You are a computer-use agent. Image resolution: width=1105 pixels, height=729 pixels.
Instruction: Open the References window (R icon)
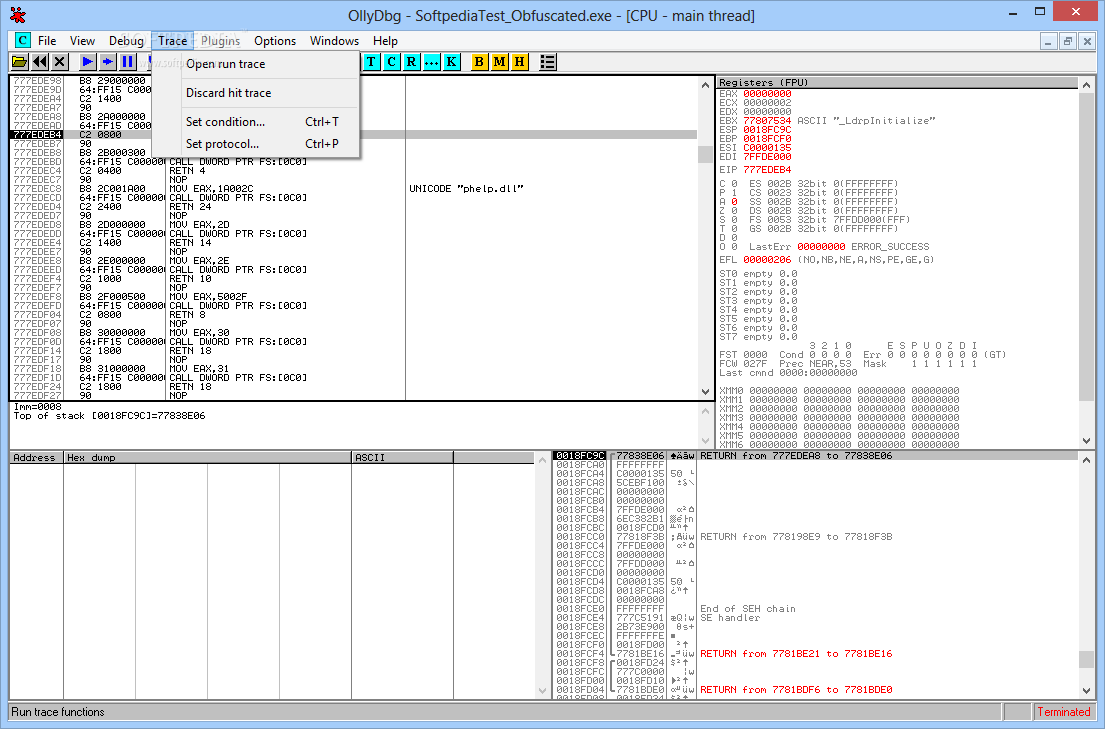(x=412, y=62)
